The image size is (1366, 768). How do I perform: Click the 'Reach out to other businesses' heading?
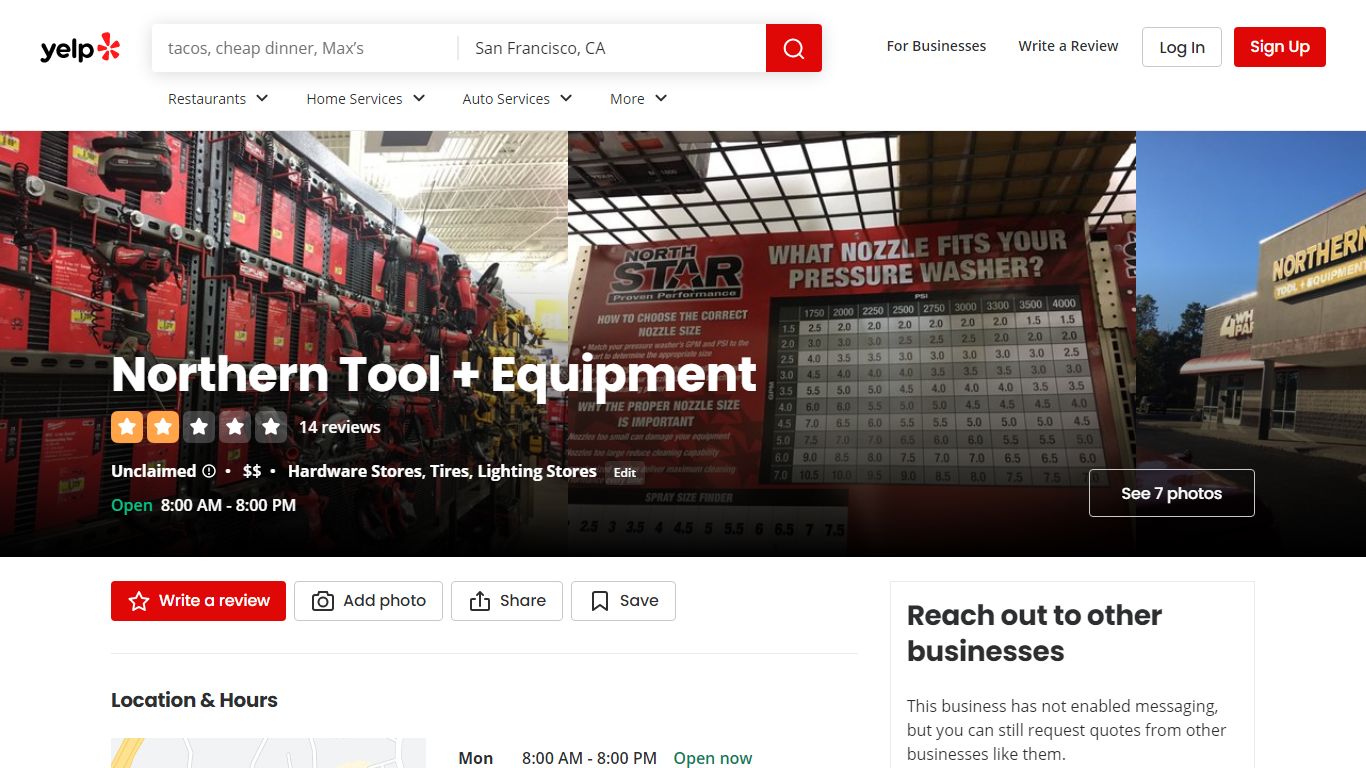coord(1034,633)
